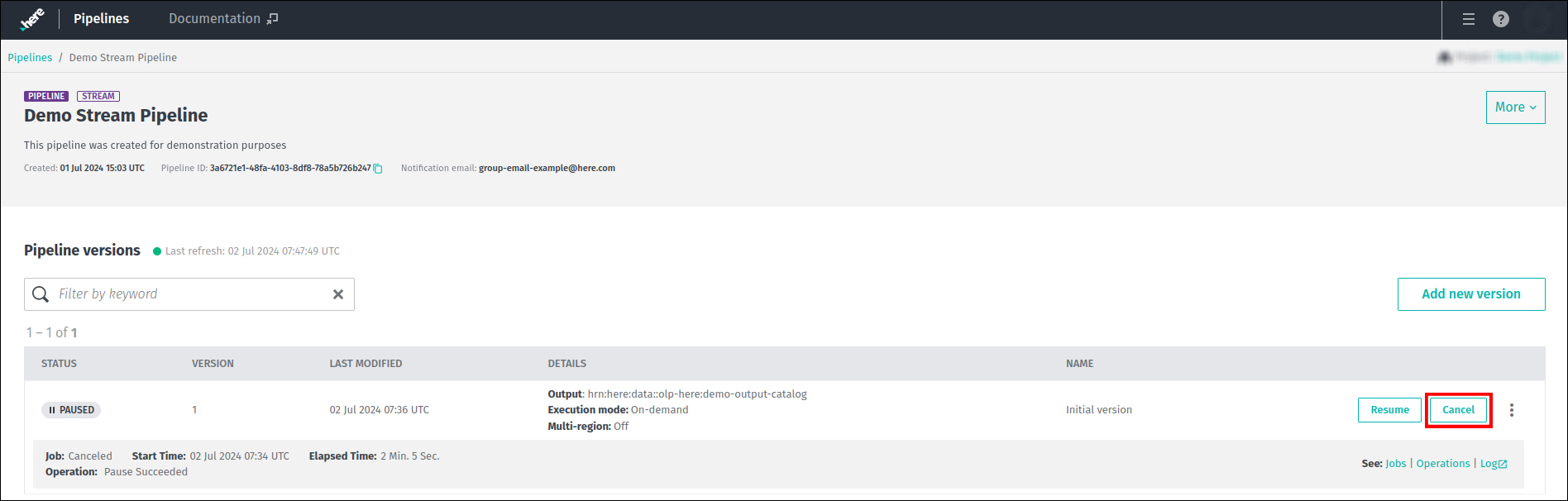
Task: Click the VERSION column header
Action: (x=213, y=364)
